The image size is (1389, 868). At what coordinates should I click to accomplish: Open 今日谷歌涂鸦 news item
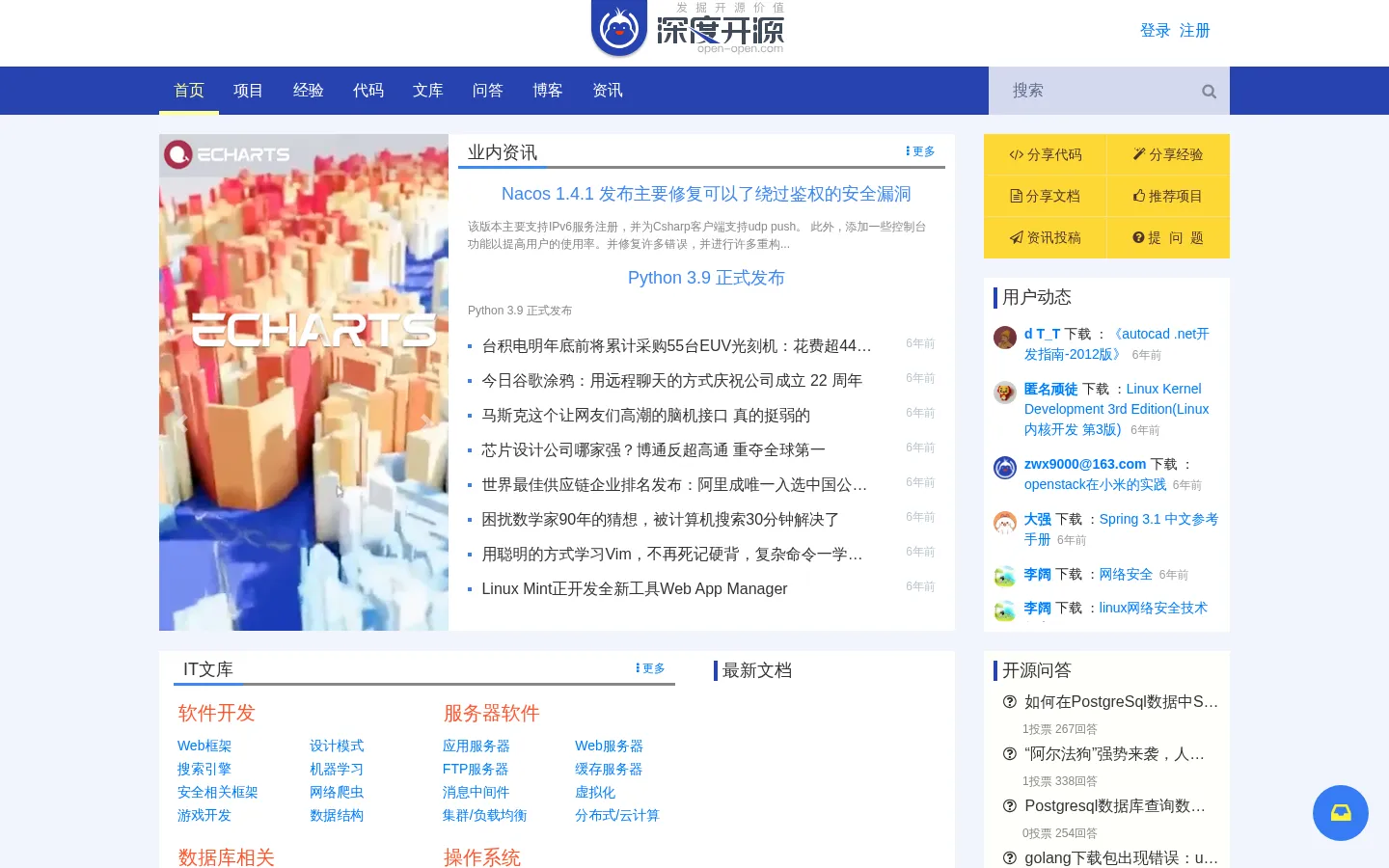(x=672, y=380)
